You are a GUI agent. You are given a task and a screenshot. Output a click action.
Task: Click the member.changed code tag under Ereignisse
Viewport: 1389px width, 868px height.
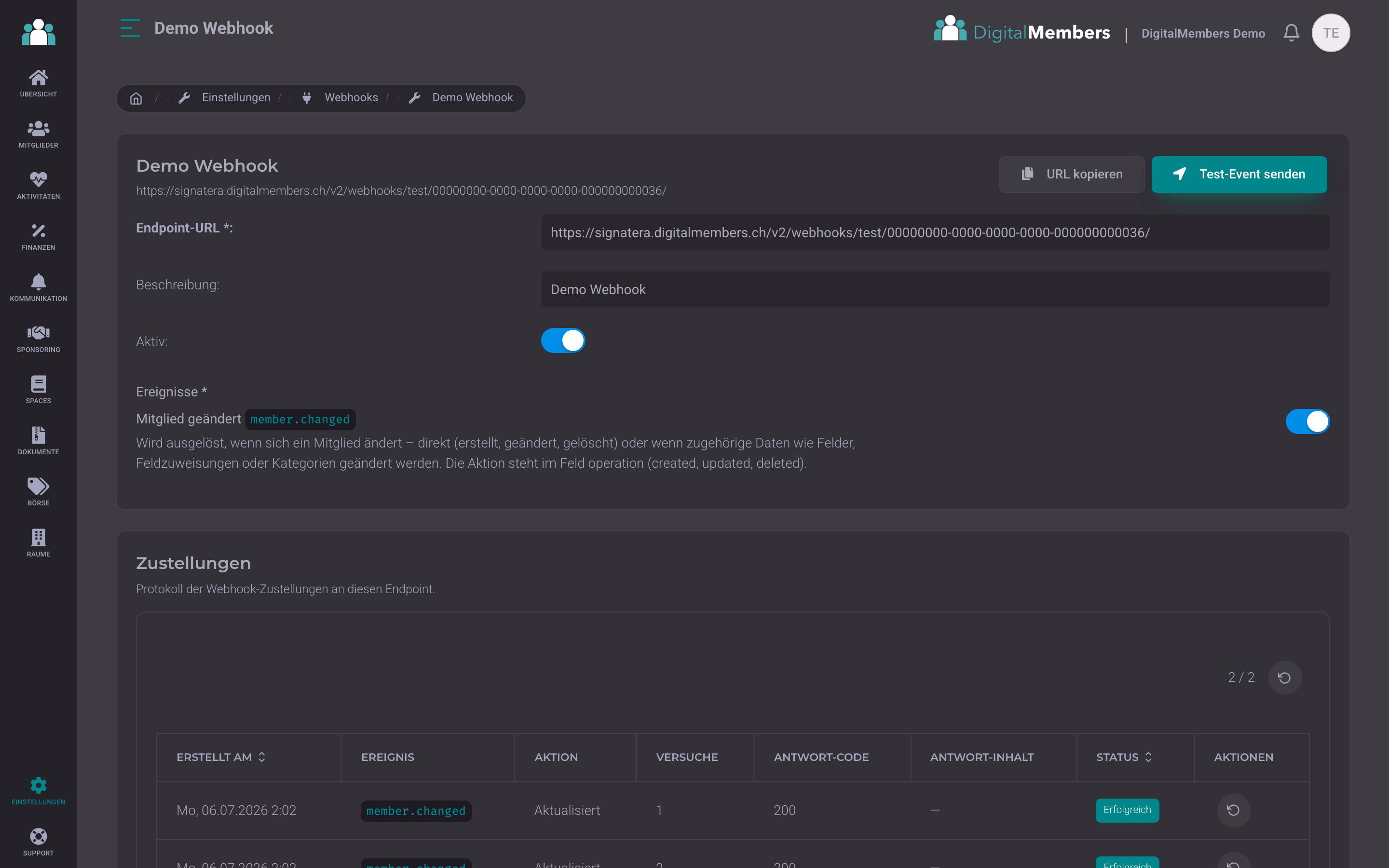[x=300, y=420]
